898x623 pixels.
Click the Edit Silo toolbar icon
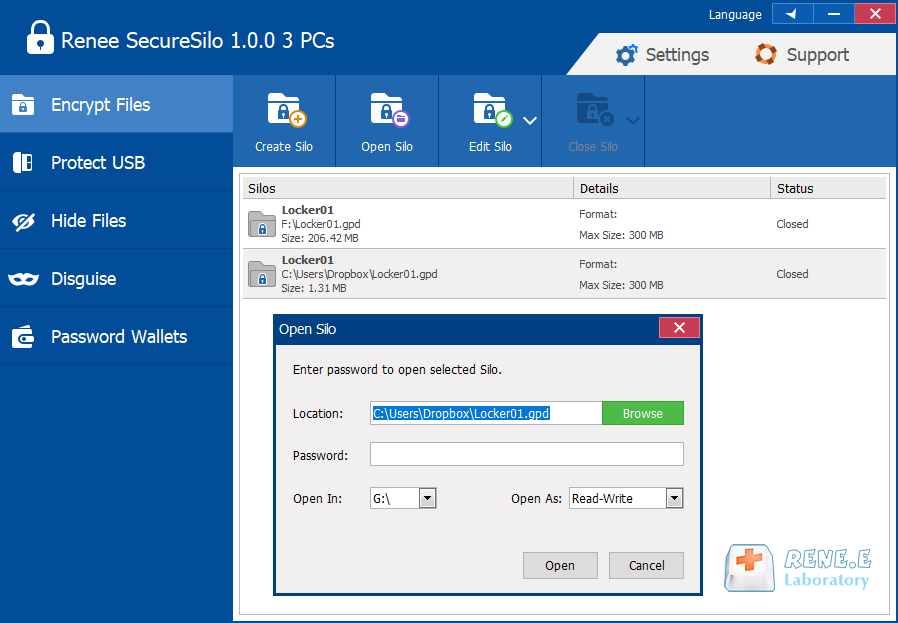tap(491, 110)
